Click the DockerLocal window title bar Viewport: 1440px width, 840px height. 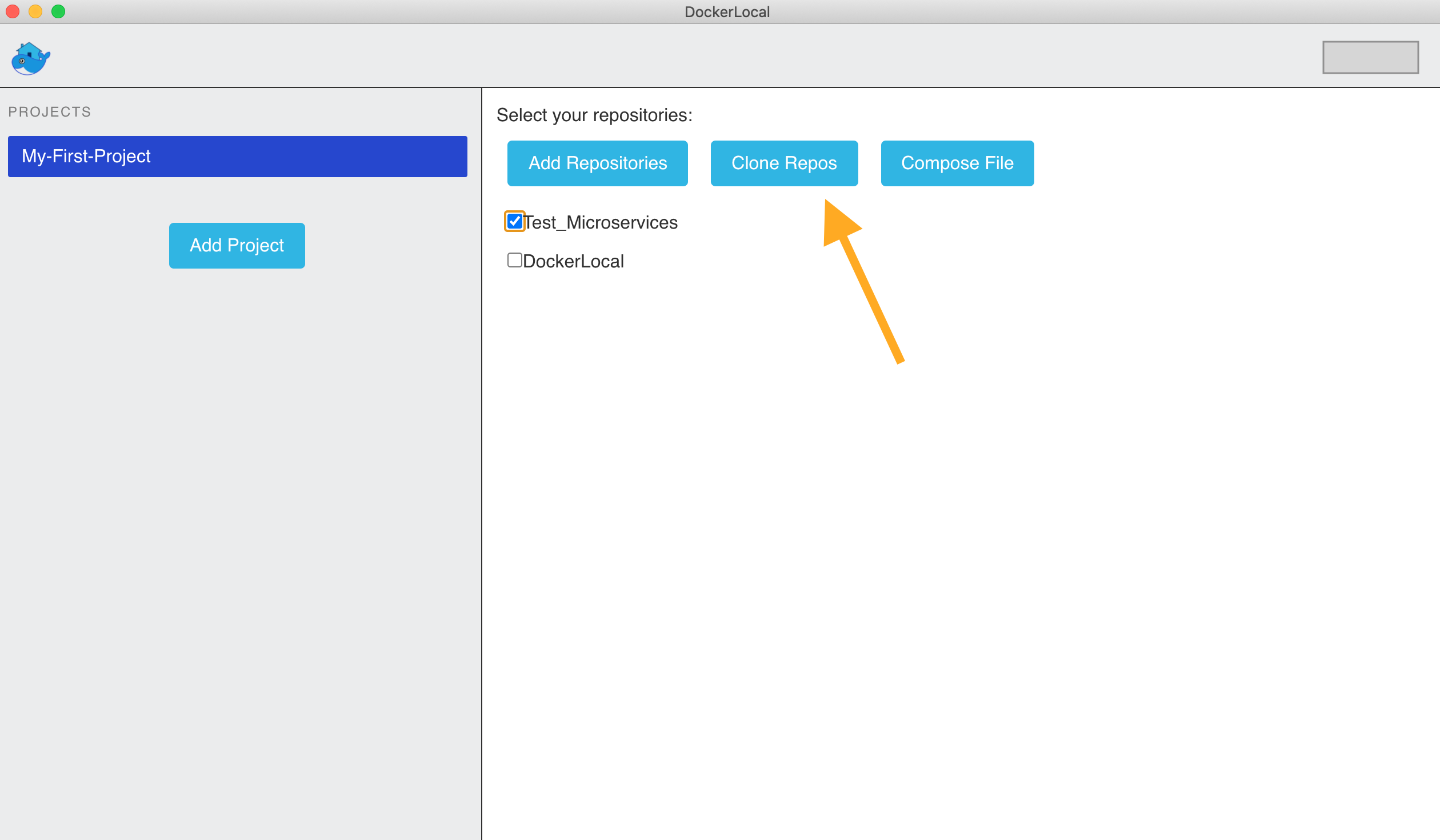coord(727,11)
